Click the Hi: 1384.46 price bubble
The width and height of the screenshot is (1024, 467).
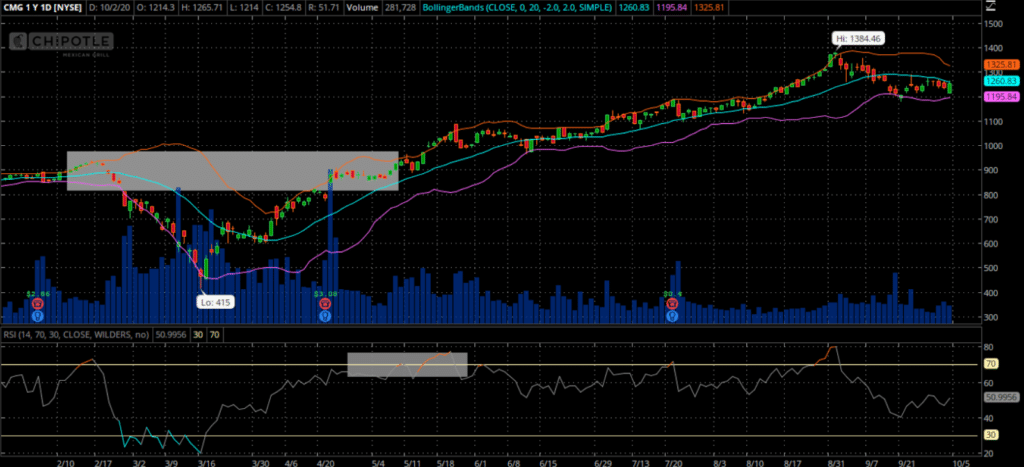coord(859,39)
